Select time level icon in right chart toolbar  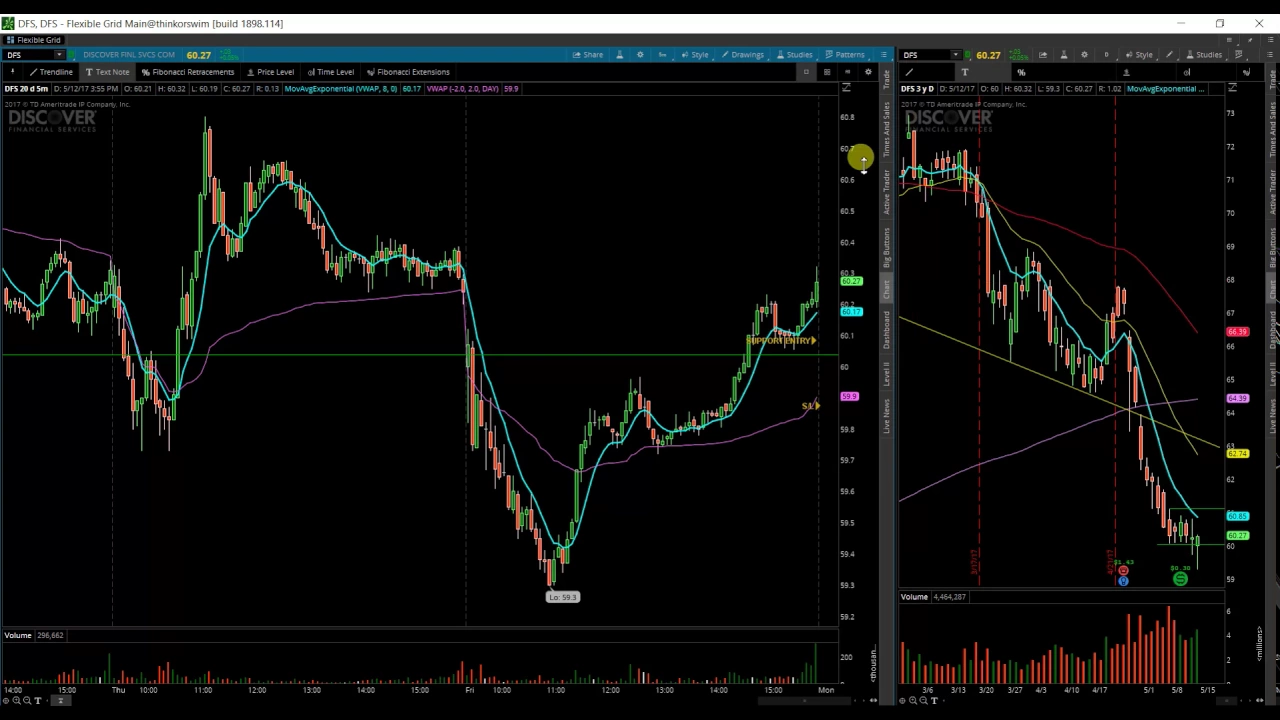[x=1187, y=72]
